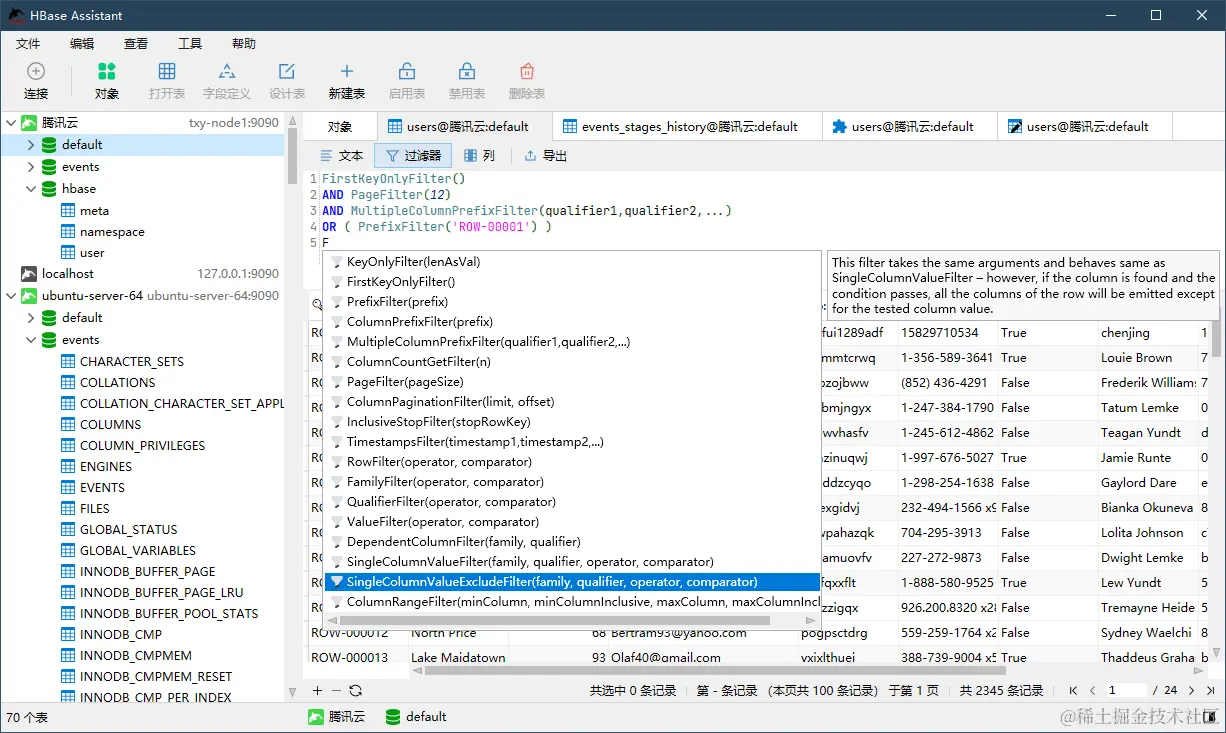The height and width of the screenshot is (733, 1226).
Task: Select the INNODB_CMPMEM_RESET table
Action: (x=156, y=676)
